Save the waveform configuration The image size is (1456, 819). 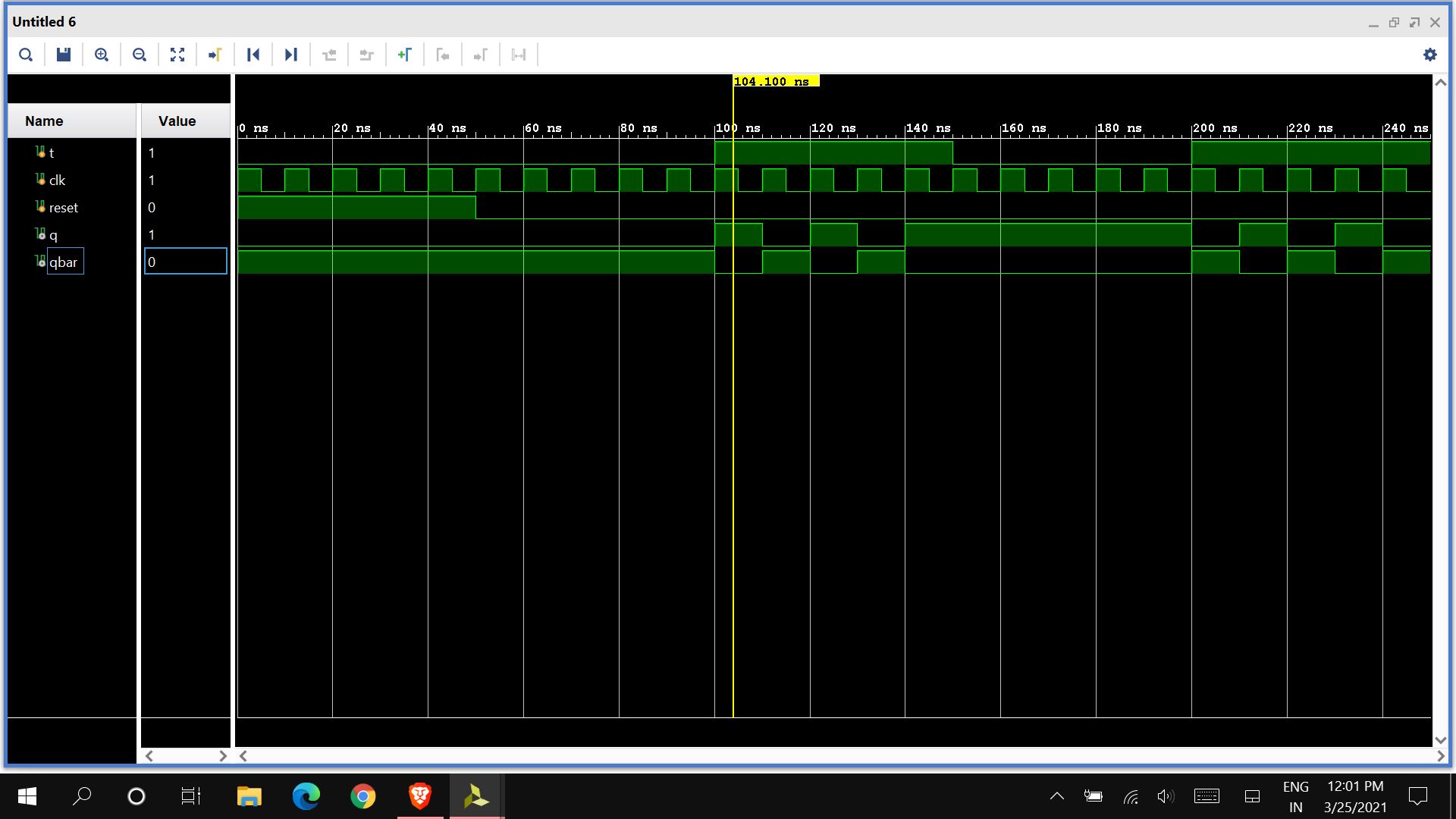click(64, 55)
